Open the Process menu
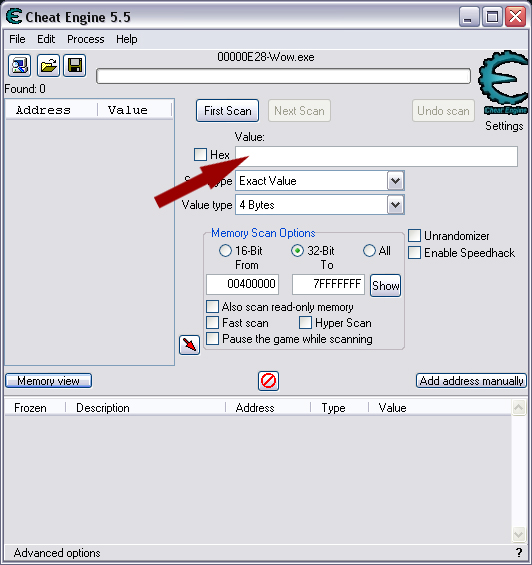The height and width of the screenshot is (565, 532). click(x=86, y=39)
